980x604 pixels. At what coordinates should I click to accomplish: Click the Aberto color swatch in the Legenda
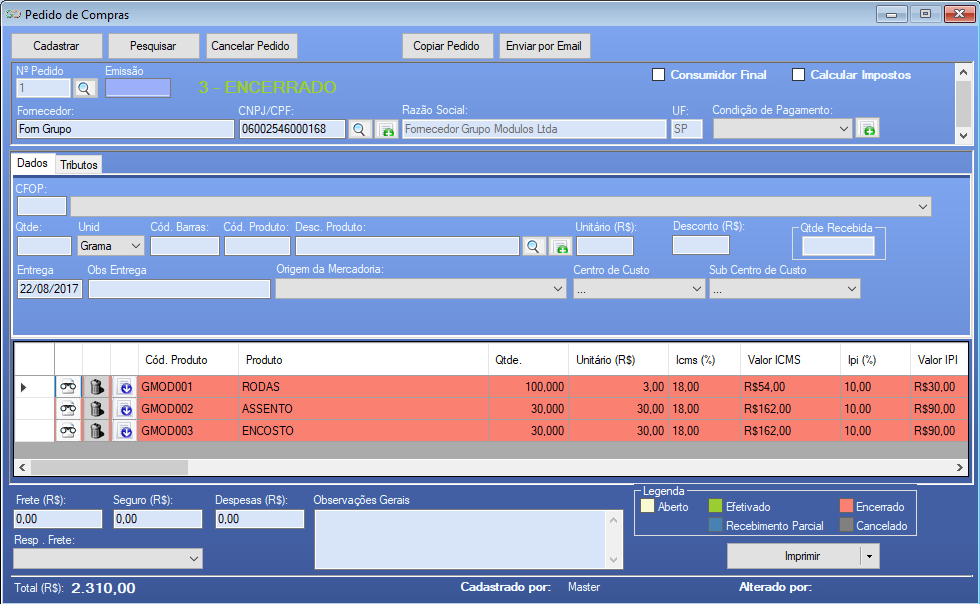click(648, 506)
